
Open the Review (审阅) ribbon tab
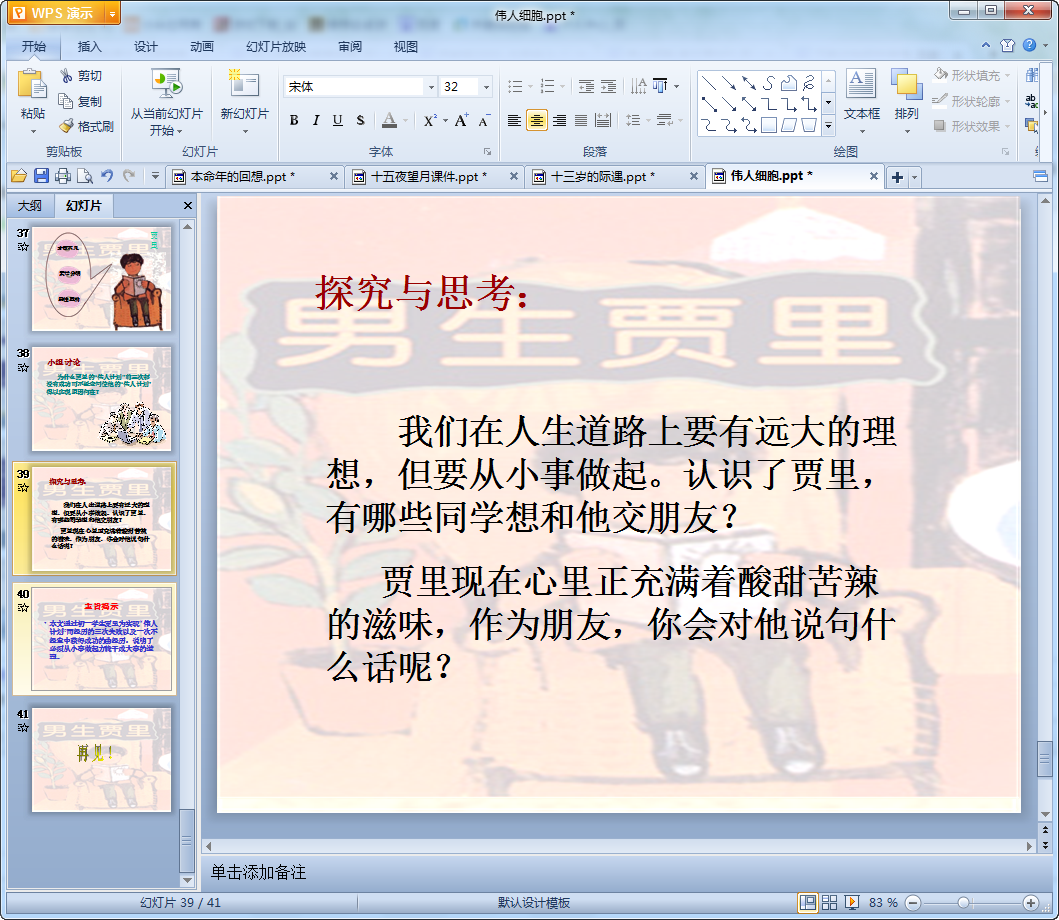pyautogui.click(x=350, y=47)
